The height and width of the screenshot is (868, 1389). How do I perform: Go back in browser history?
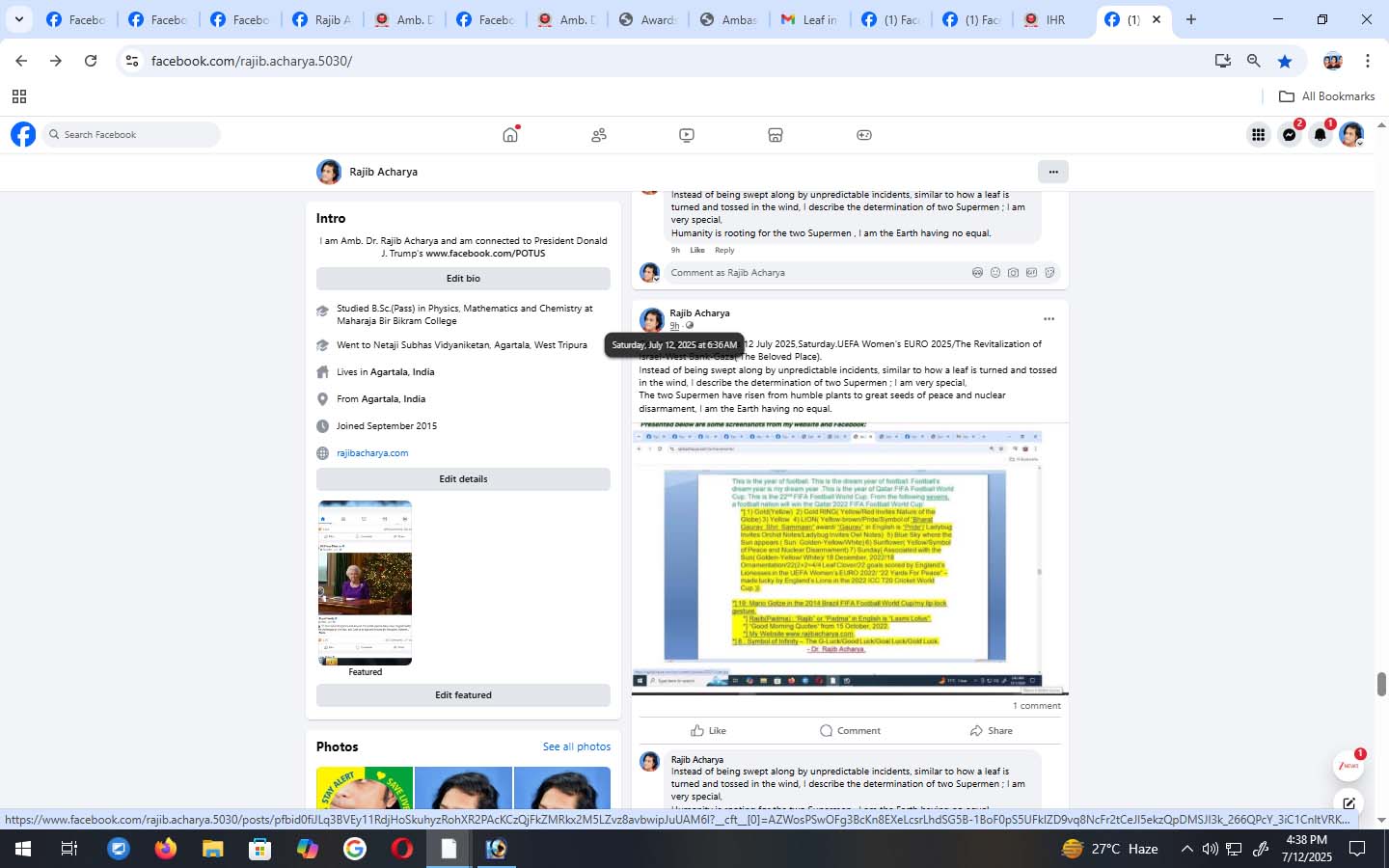point(21,61)
